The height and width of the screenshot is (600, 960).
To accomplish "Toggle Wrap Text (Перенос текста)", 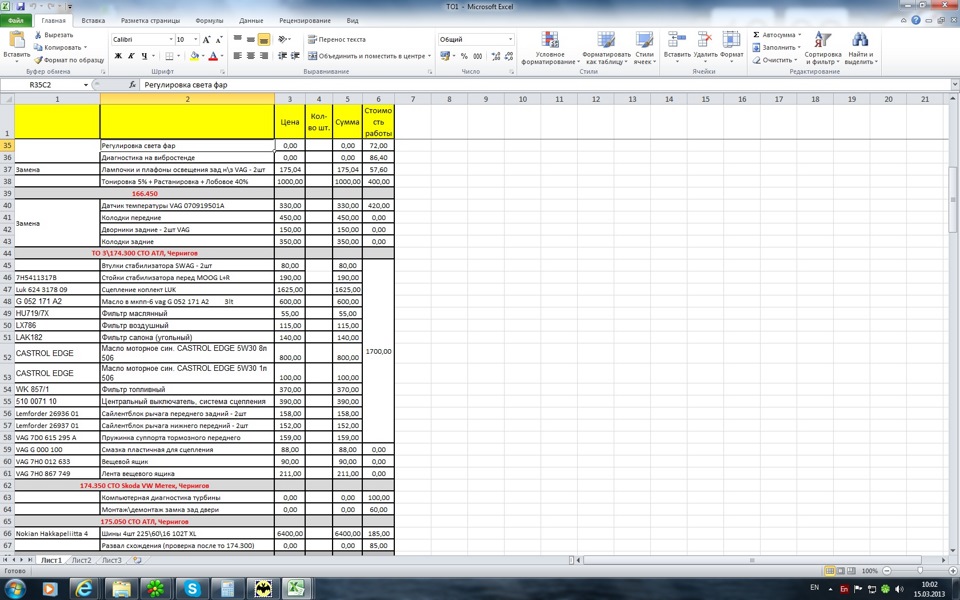I will point(337,39).
